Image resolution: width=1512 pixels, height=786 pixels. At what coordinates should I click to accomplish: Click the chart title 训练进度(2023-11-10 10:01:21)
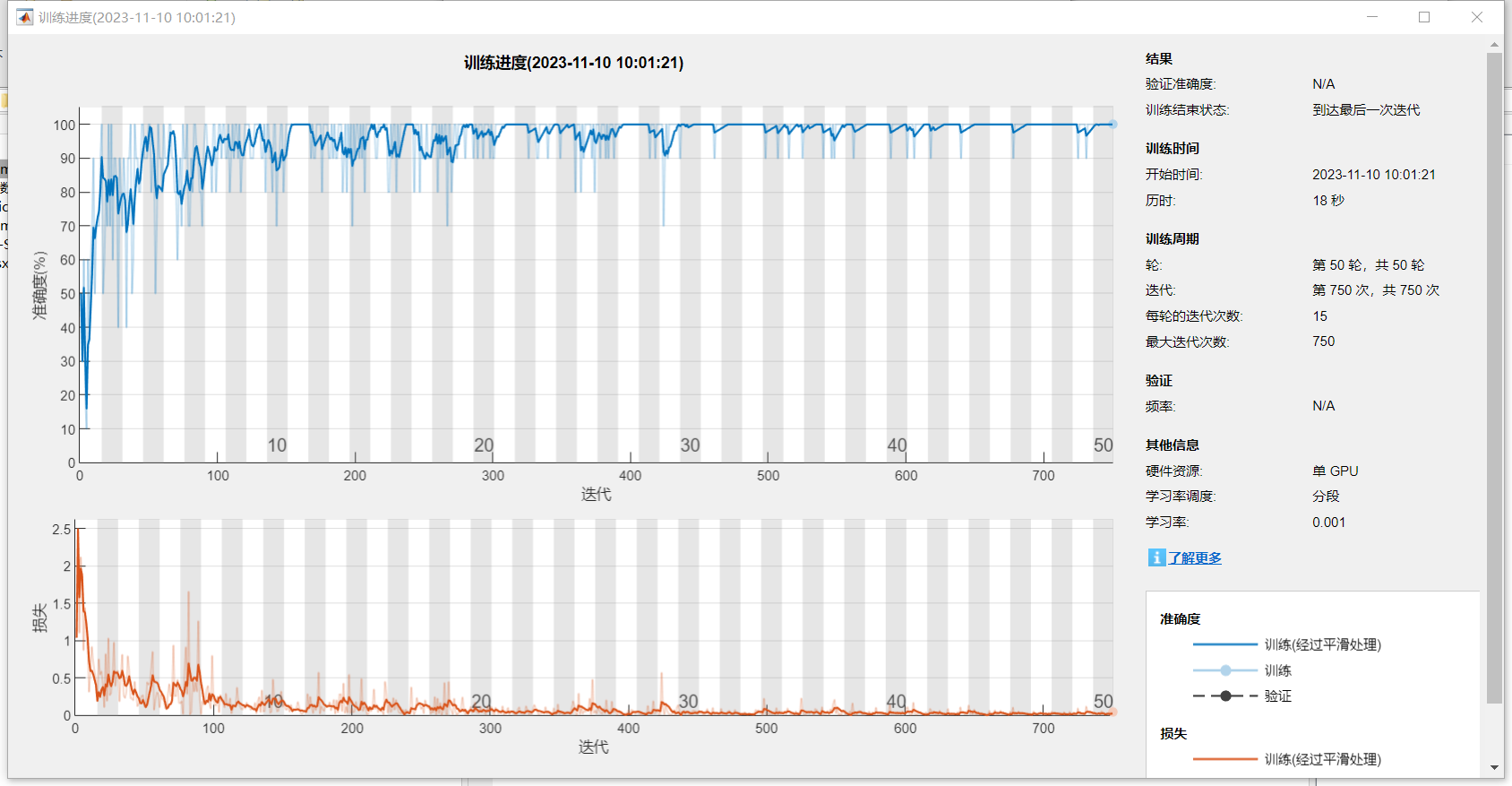click(x=573, y=63)
